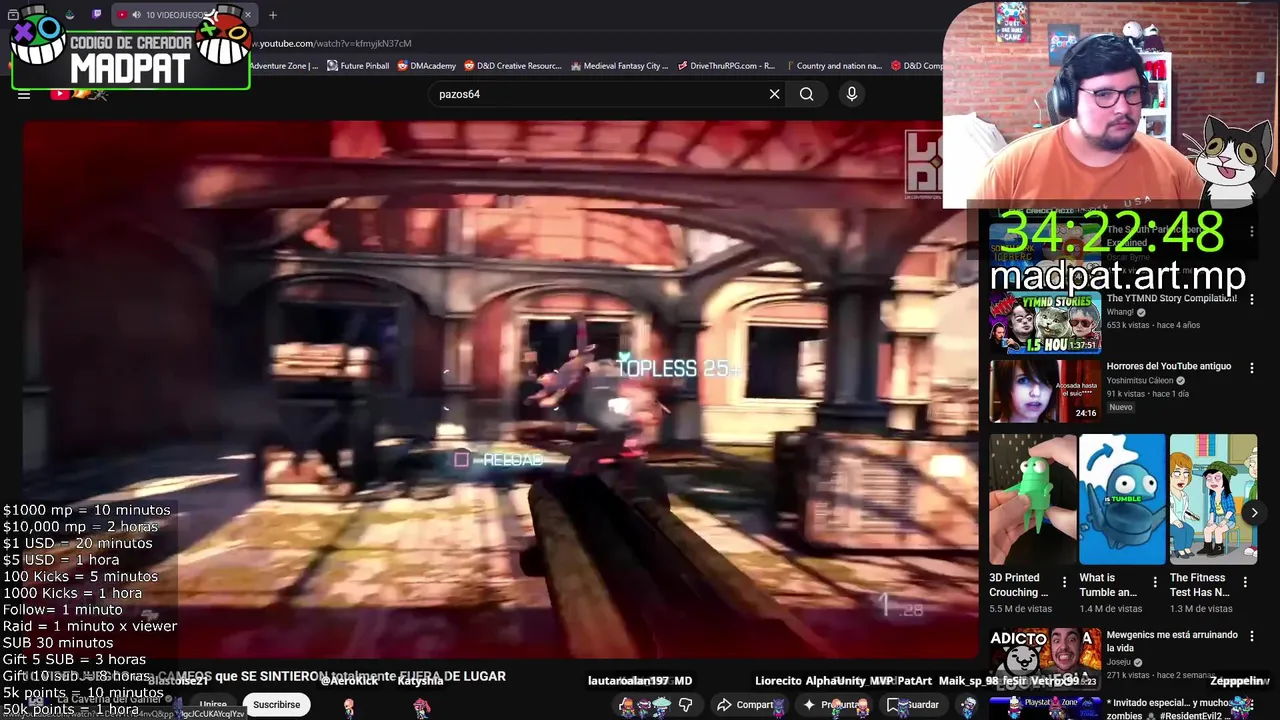Open options for The Fitness Test short
Image resolution: width=1280 pixels, height=720 pixels.
coord(1245,582)
